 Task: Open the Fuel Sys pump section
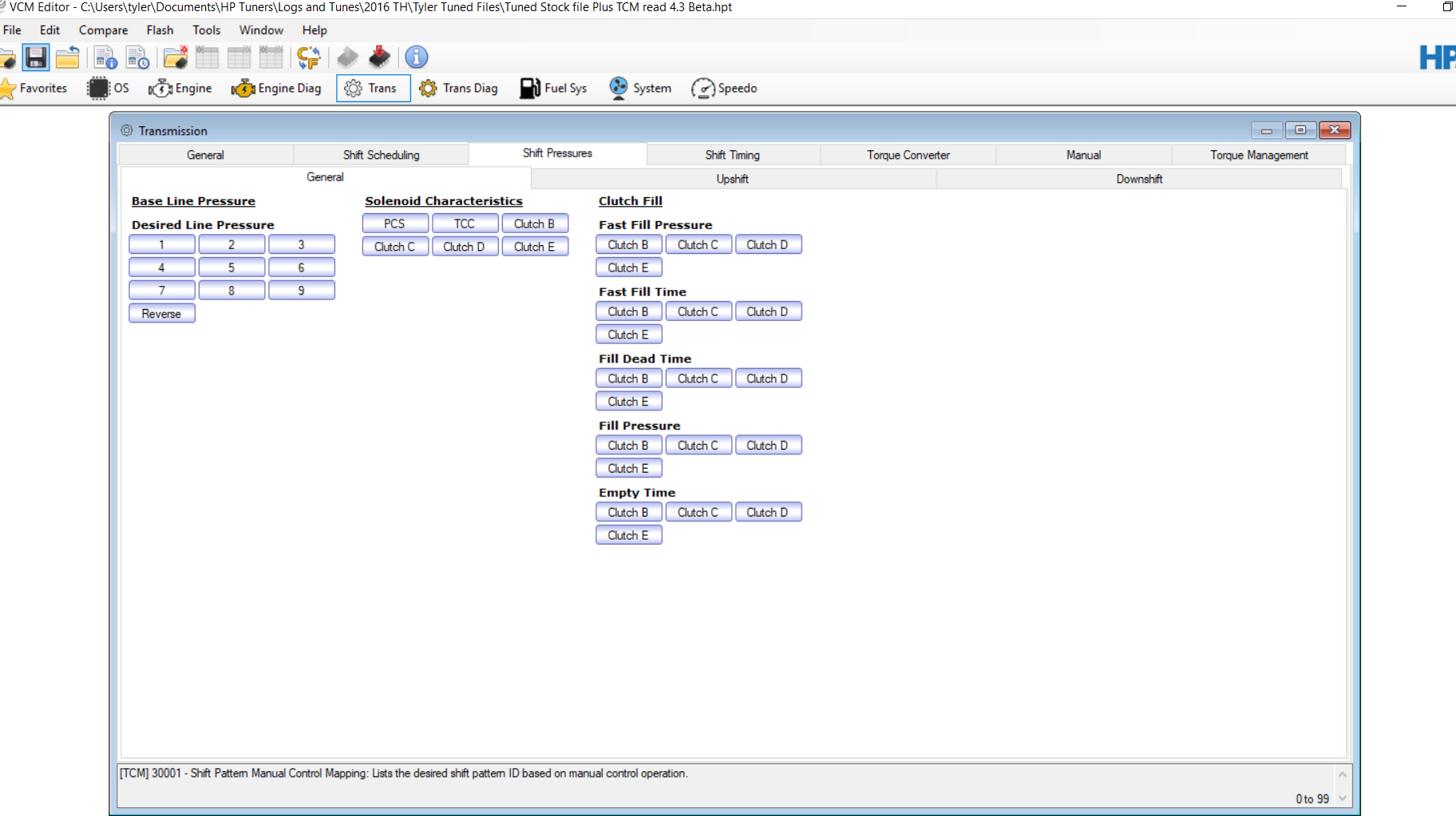click(x=553, y=88)
